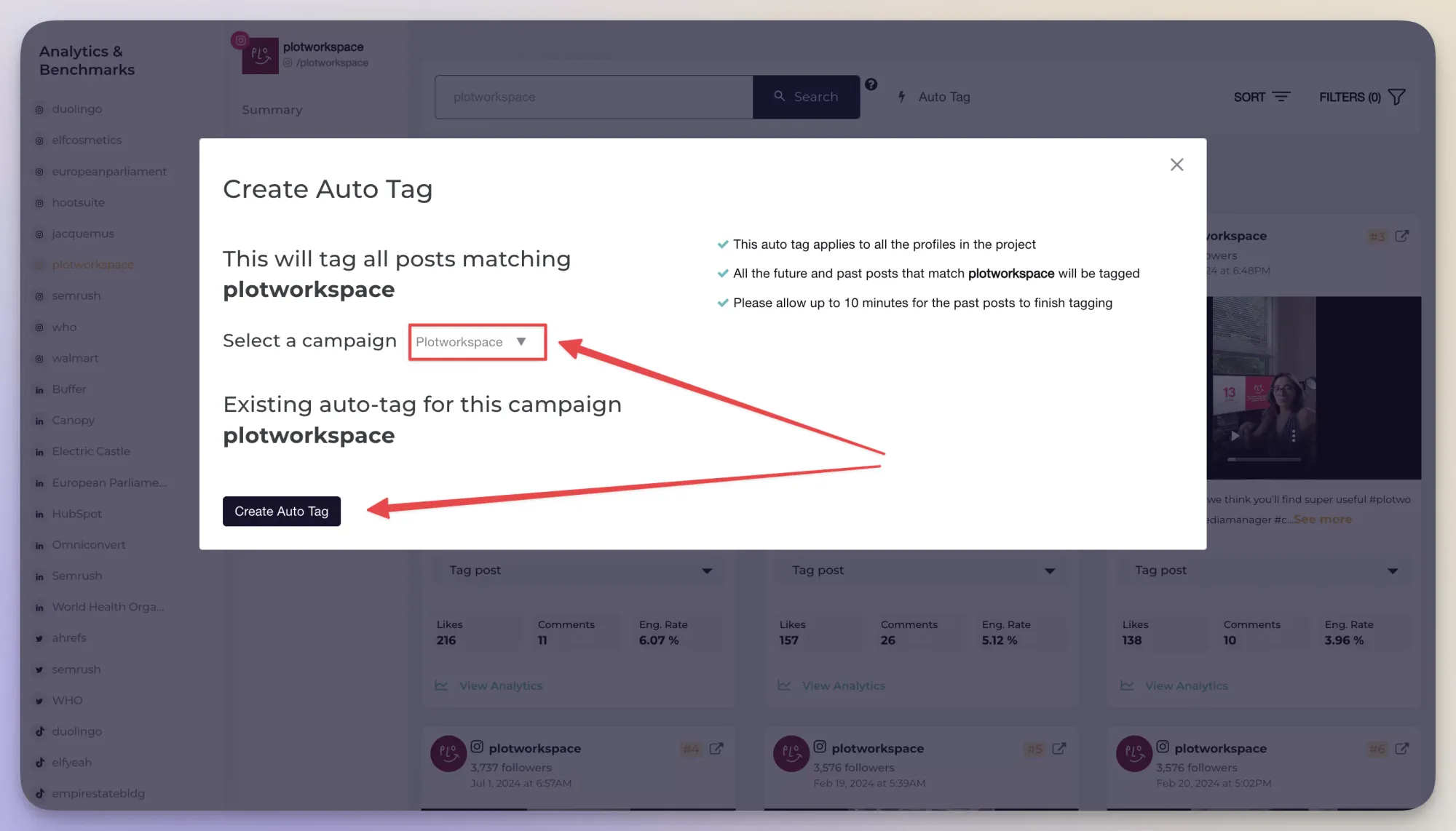Click post #4 plotworkspace avatar
Image resolution: width=1456 pixels, height=831 pixels.
click(448, 754)
